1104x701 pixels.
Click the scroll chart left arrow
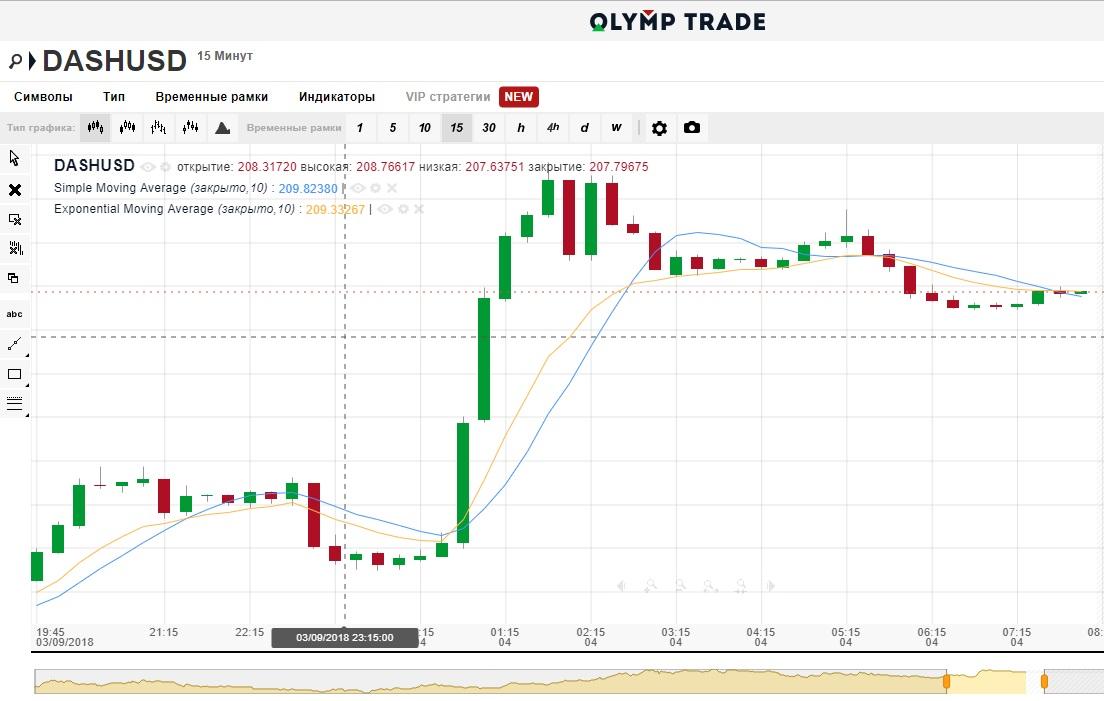tap(620, 586)
